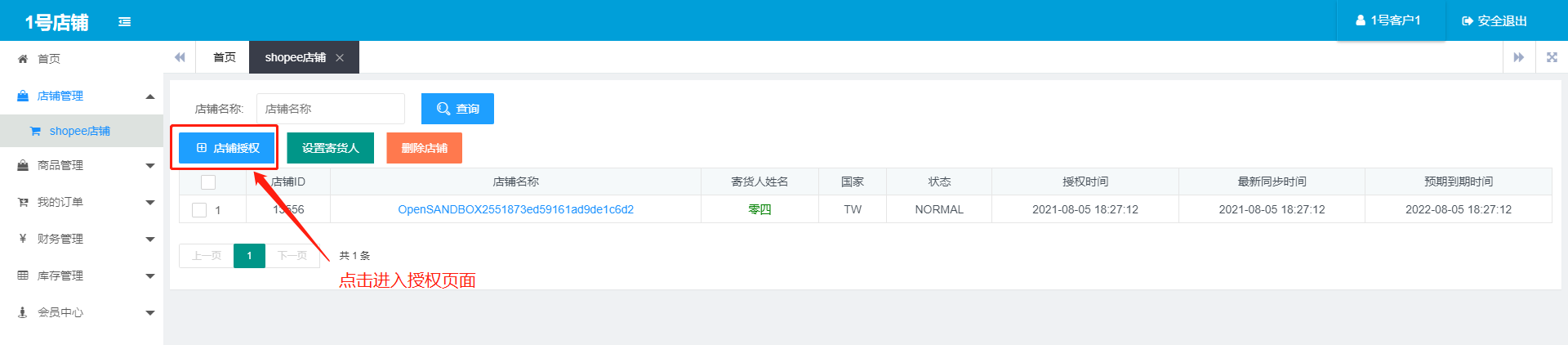Expand the 财务管理 sidebar menu
The width and height of the screenshot is (1568, 345).
click(150, 240)
